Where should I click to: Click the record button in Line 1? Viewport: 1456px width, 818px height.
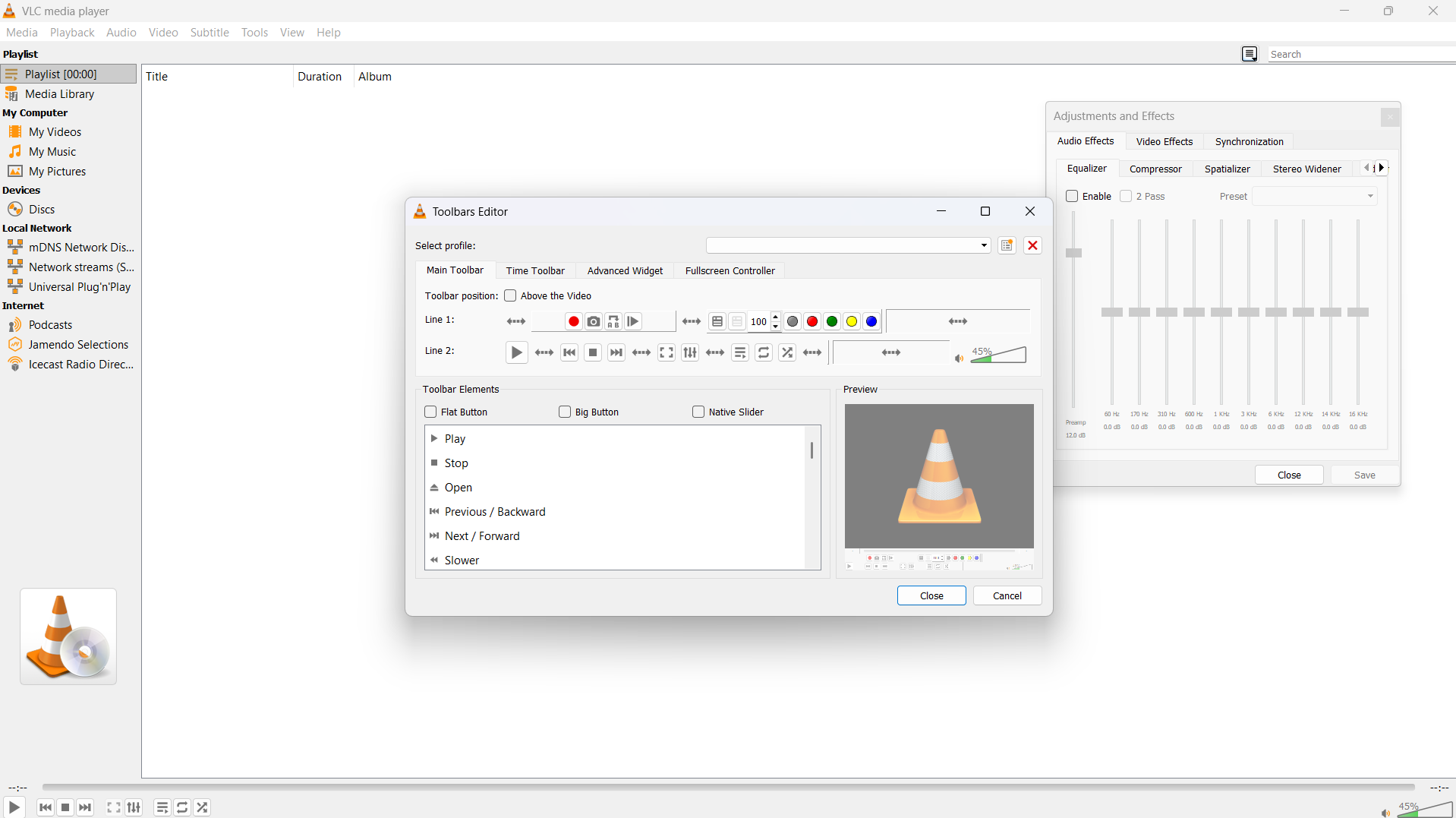coord(573,322)
